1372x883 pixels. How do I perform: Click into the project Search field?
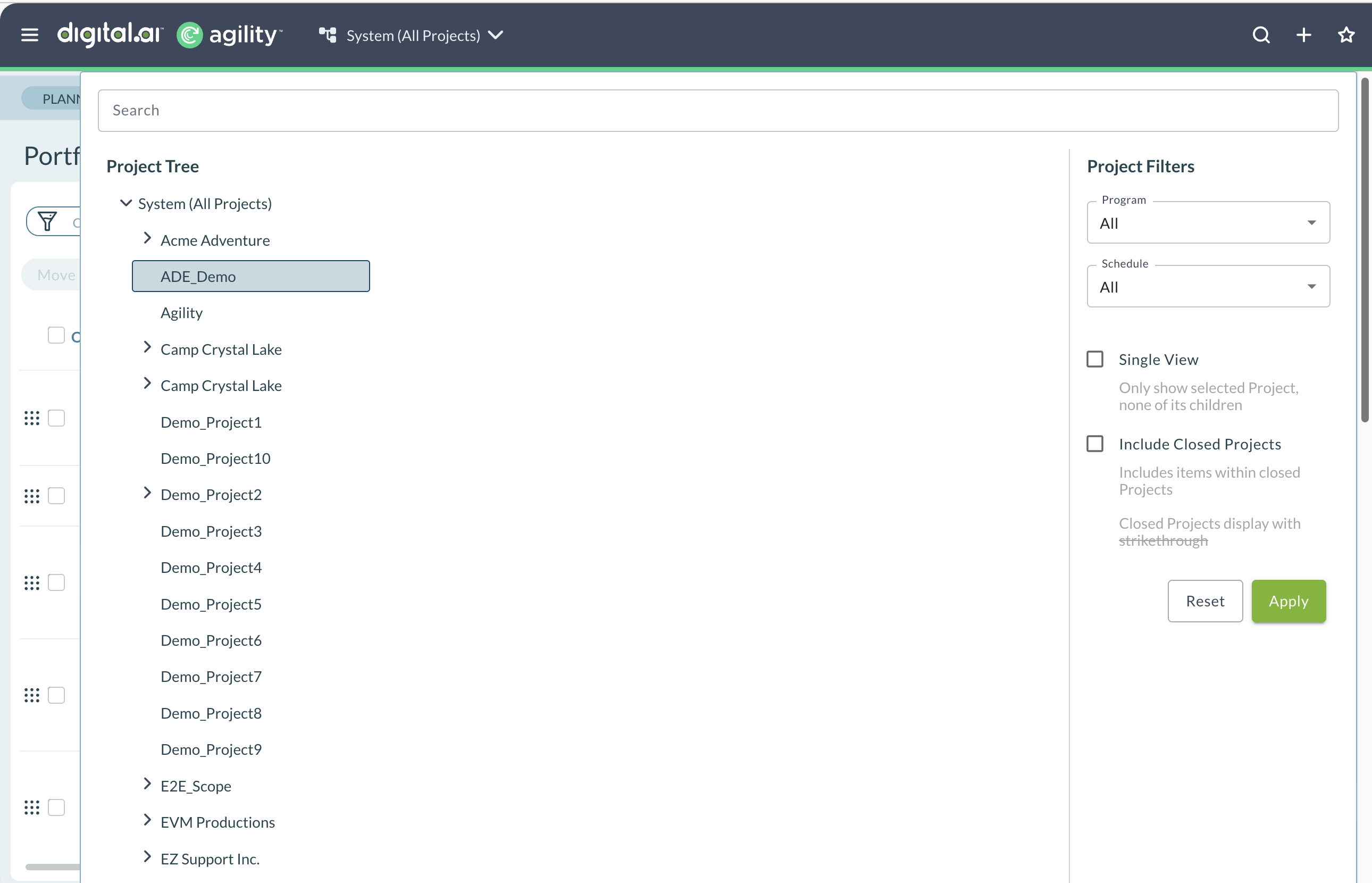(x=717, y=111)
